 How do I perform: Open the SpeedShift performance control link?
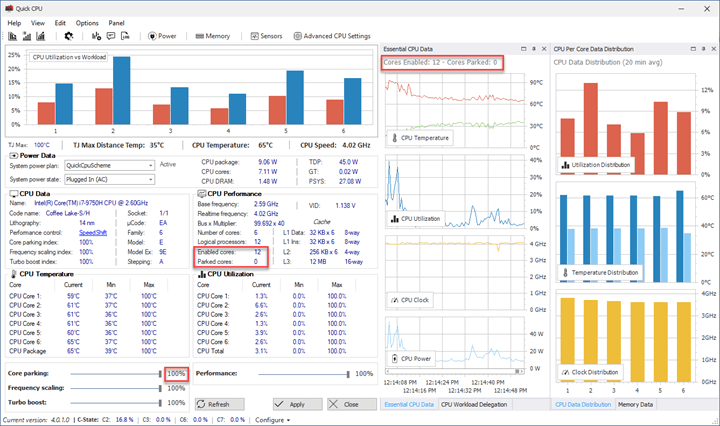coord(93,233)
